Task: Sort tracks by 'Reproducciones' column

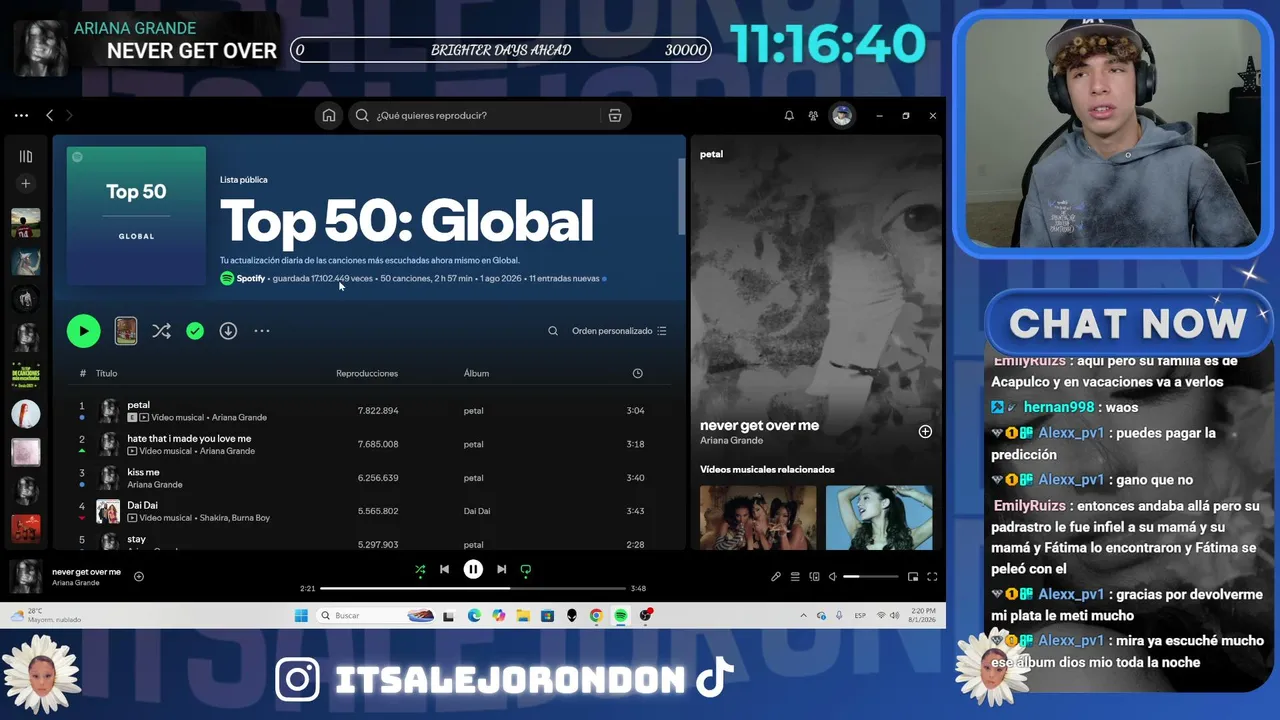Action: point(367,374)
